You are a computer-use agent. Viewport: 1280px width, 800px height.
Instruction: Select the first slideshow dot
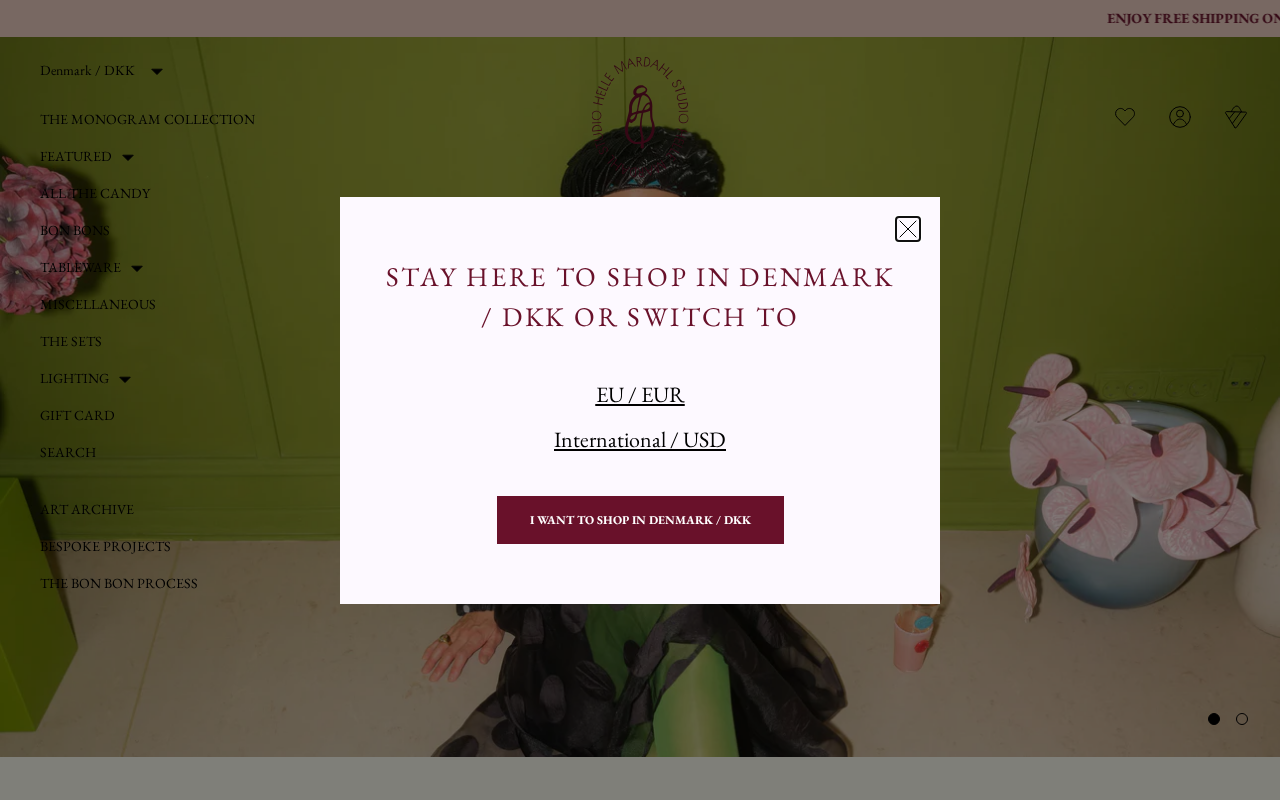[1214, 719]
